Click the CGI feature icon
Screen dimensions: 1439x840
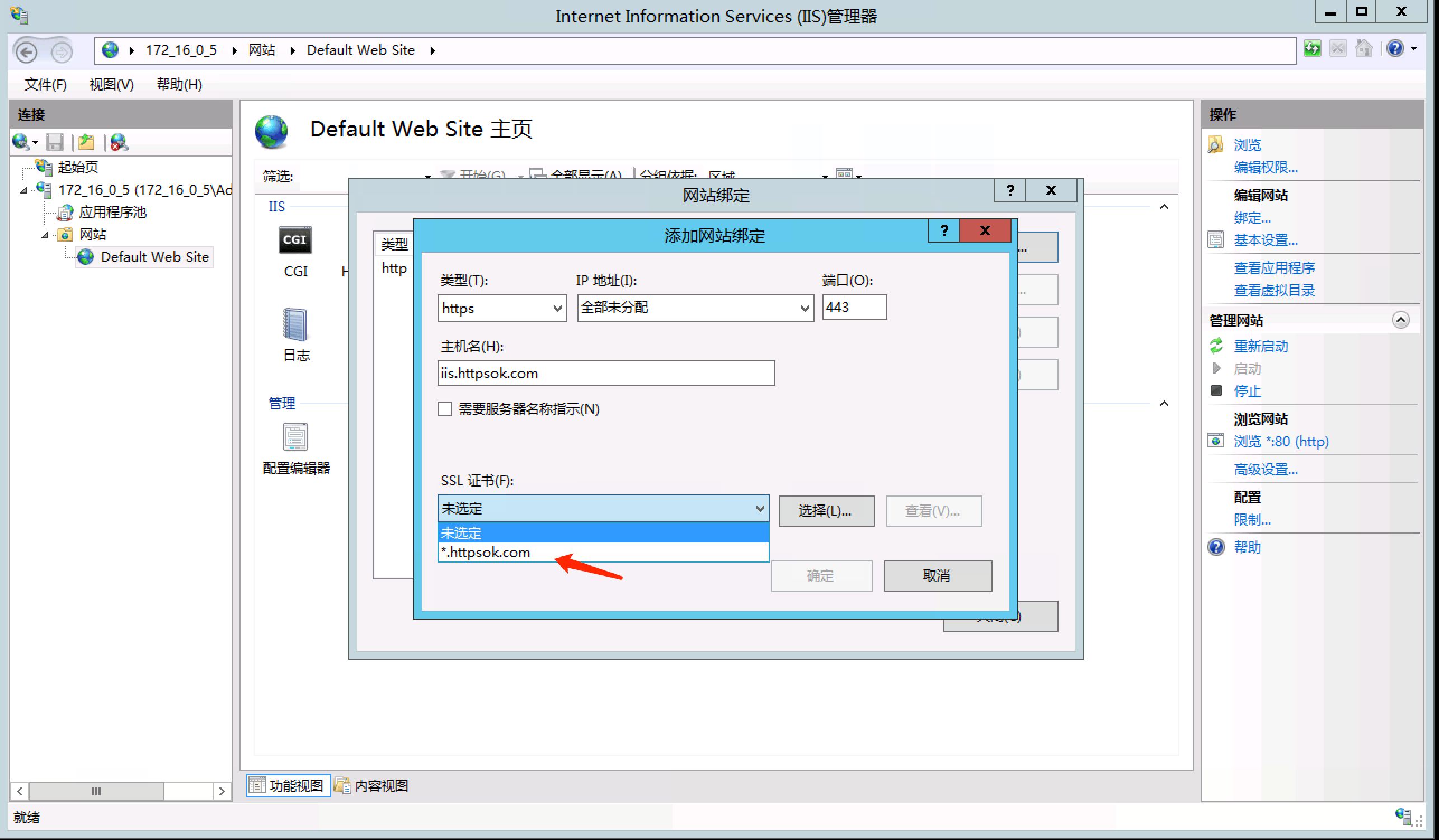click(x=295, y=240)
